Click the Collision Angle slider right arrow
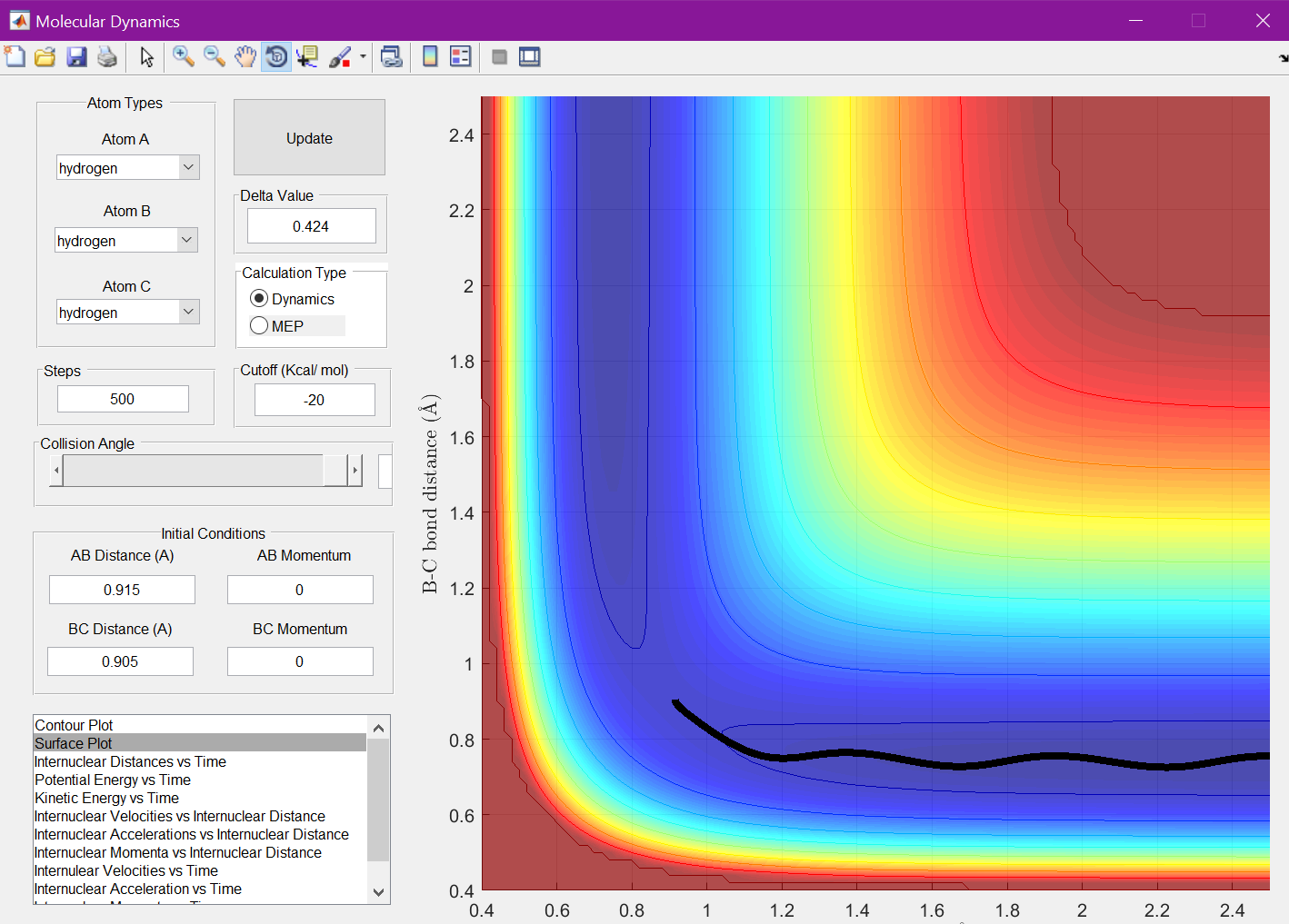Image resolution: width=1289 pixels, height=924 pixels. tap(355, 471)
